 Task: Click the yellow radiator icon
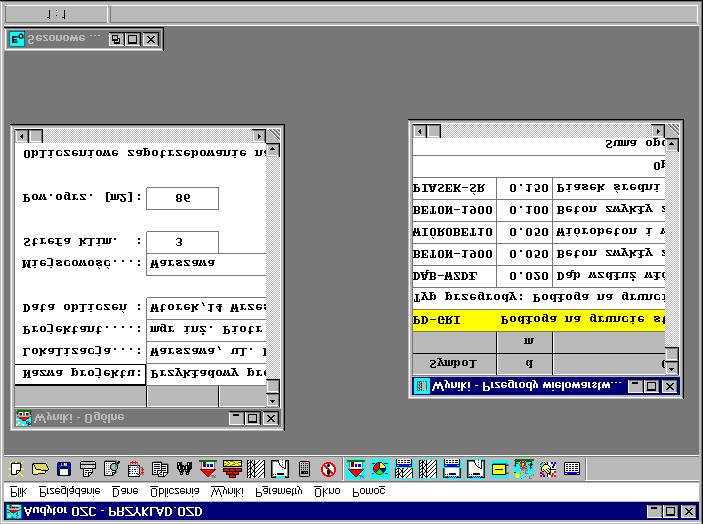[x=499, y=469]
